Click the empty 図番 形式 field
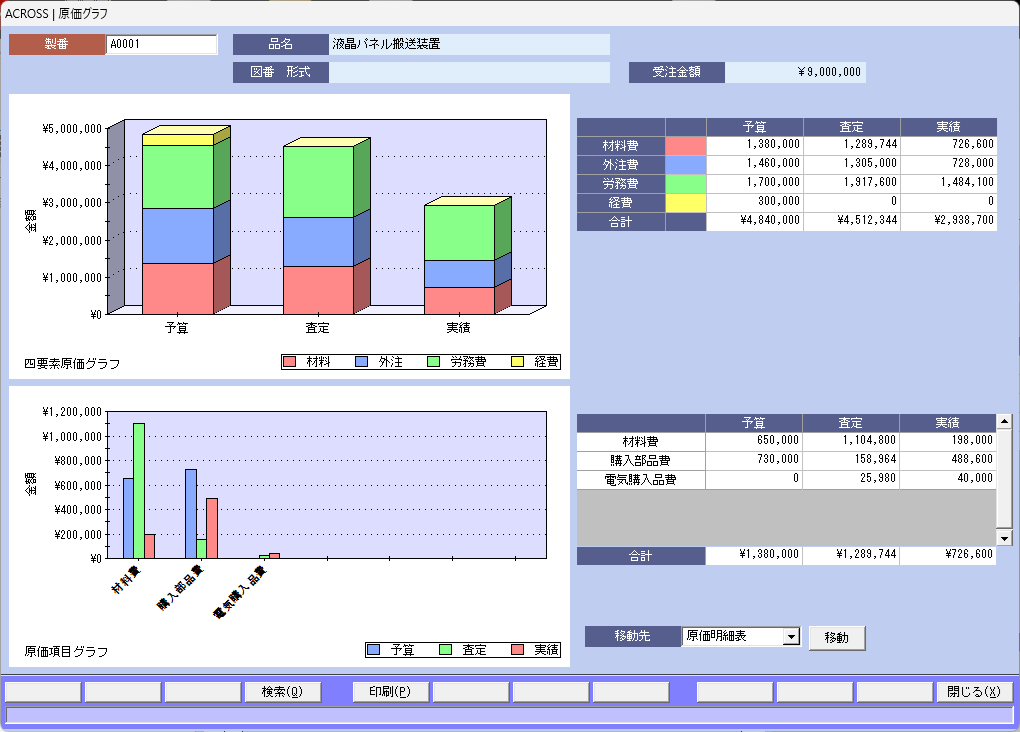1020x732 pixels. click(469, 72)
